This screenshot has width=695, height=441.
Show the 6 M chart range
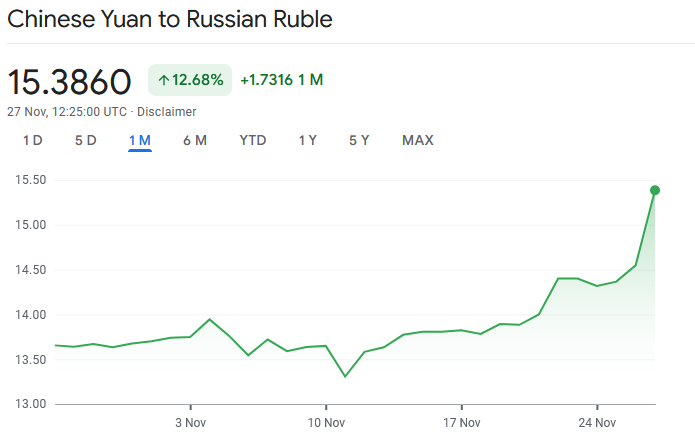click(195, 141)
